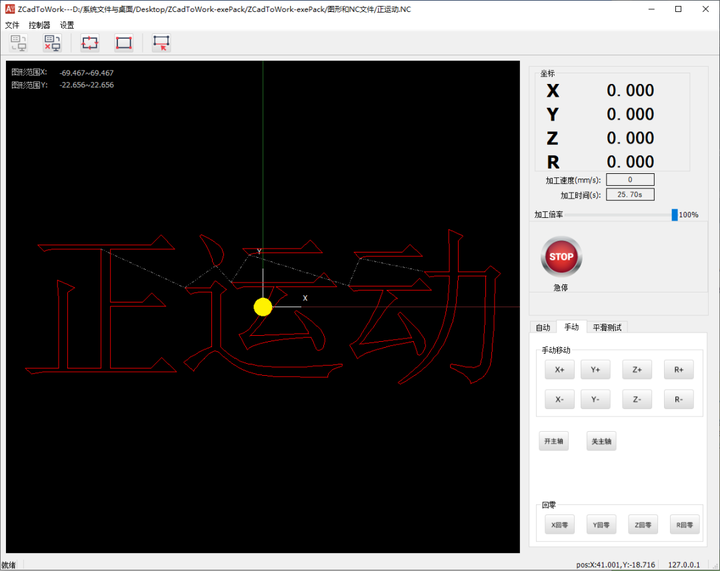Click the Y- jog button
The image size is (720, 571).
pos(595,399)
